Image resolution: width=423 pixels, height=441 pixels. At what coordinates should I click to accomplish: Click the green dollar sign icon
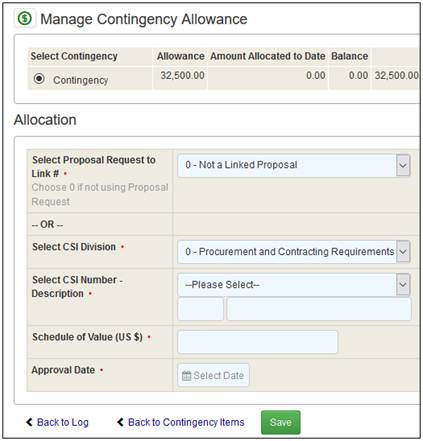25,18
